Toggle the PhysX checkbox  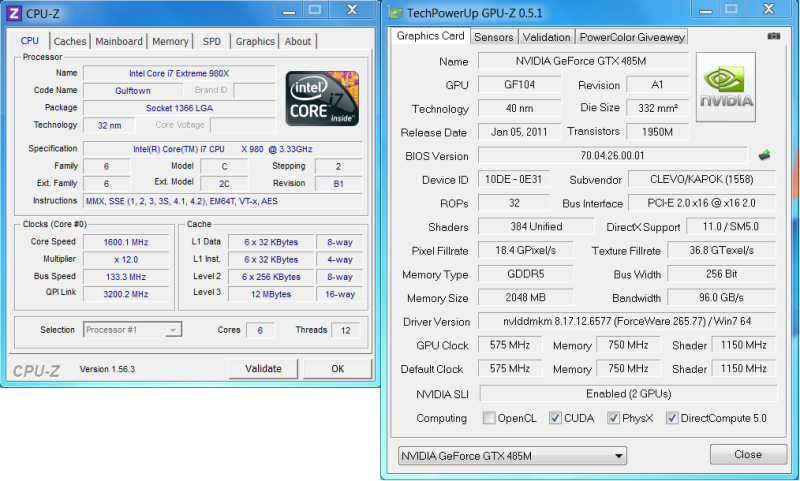tap(613, 418)
